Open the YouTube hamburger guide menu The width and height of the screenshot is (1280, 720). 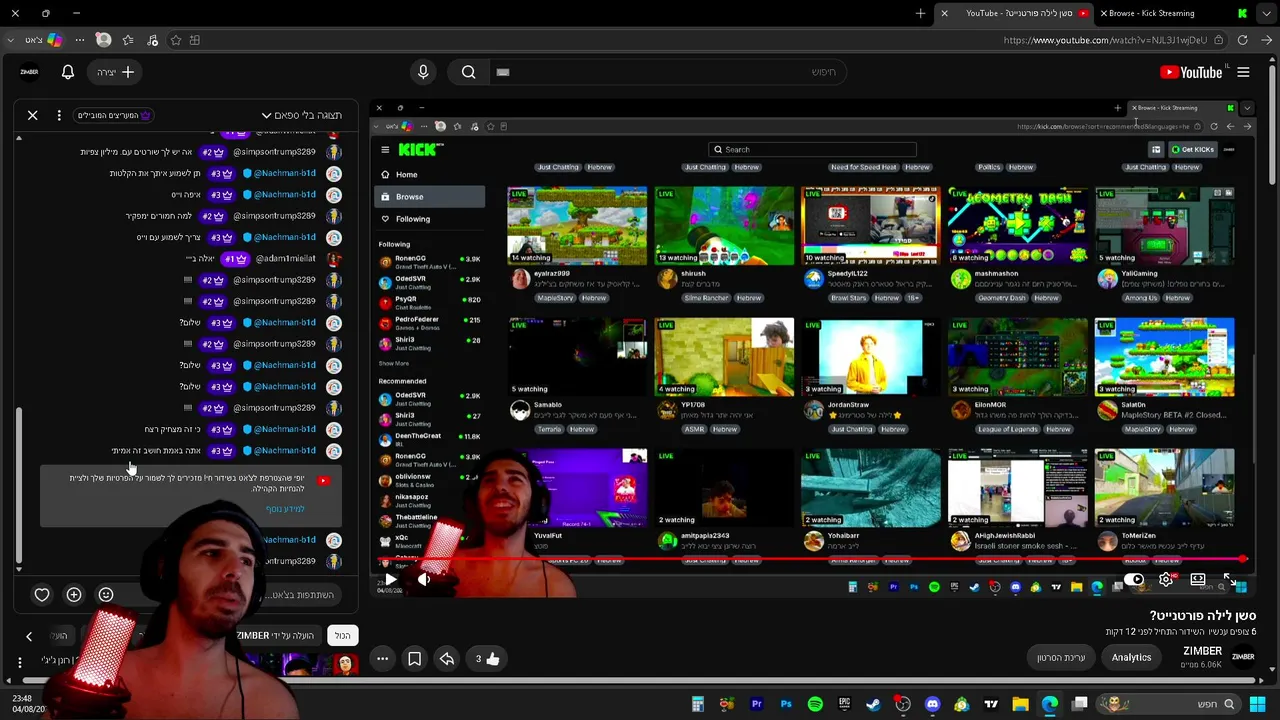(x=1243, y=72)
